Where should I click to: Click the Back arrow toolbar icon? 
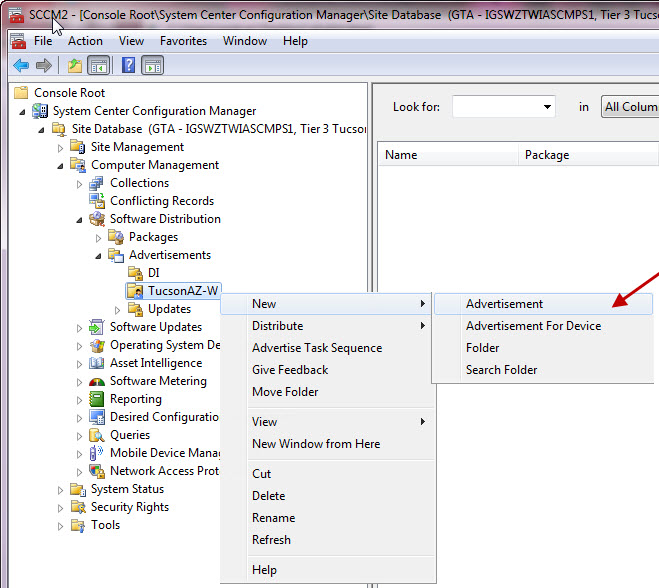pos(21,66)
